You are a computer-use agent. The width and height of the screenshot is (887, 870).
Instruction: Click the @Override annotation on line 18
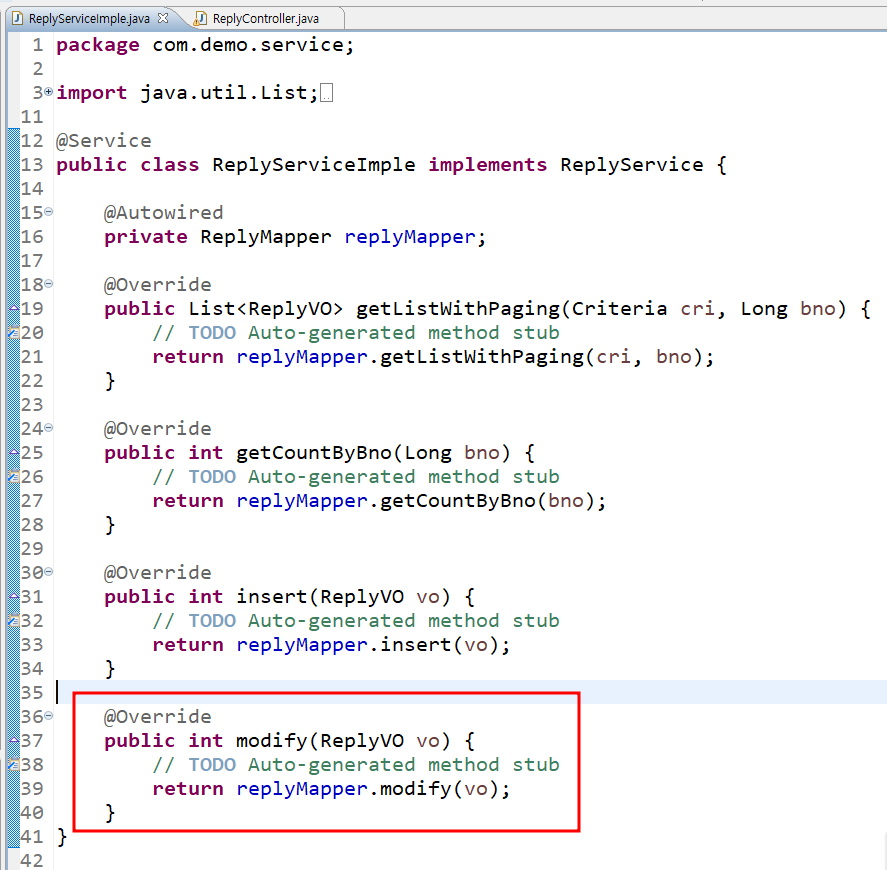coord(157,285)
